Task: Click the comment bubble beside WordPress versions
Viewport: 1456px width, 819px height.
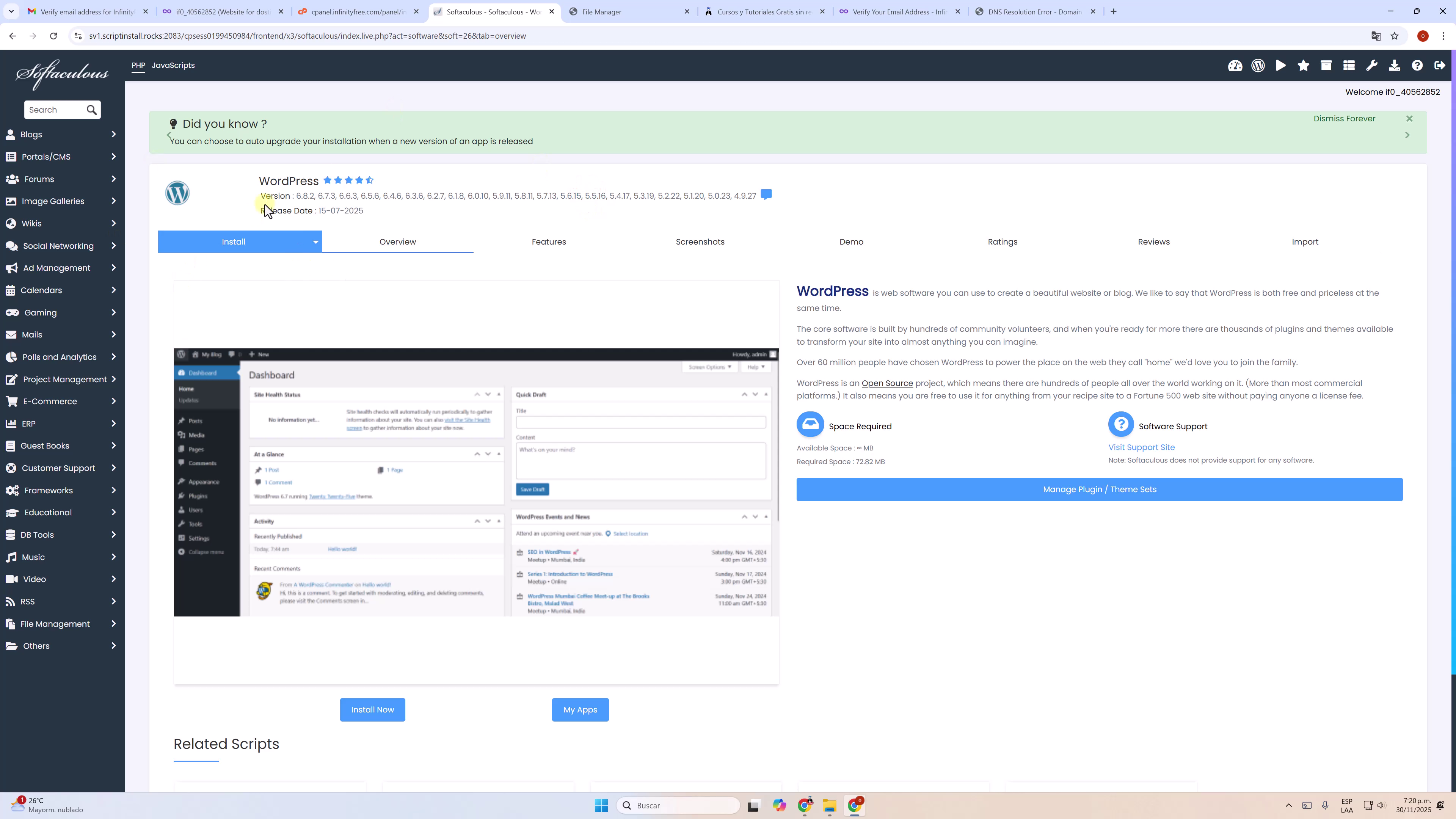Action: click(766, 195)
